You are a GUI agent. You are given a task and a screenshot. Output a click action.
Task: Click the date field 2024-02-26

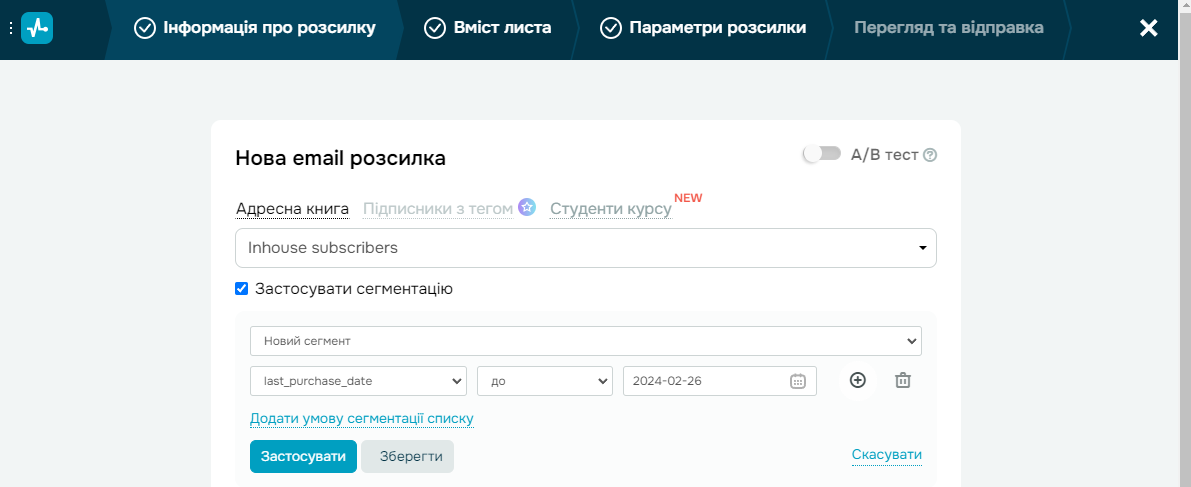(720, 381)
